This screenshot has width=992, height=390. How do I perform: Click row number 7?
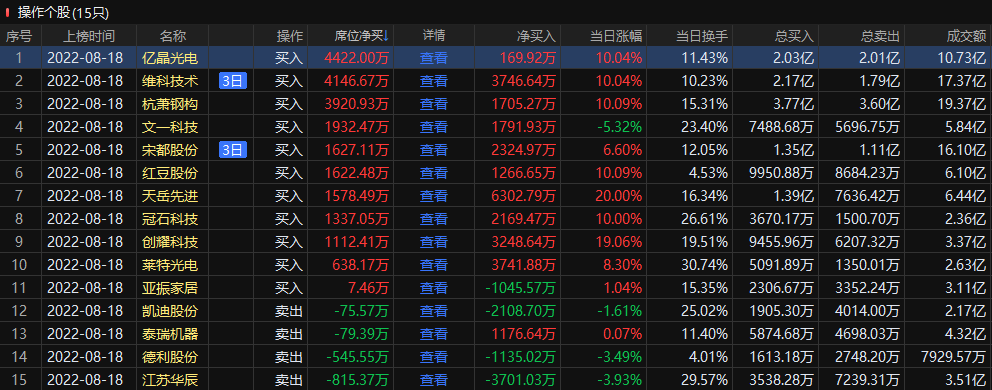19,196
